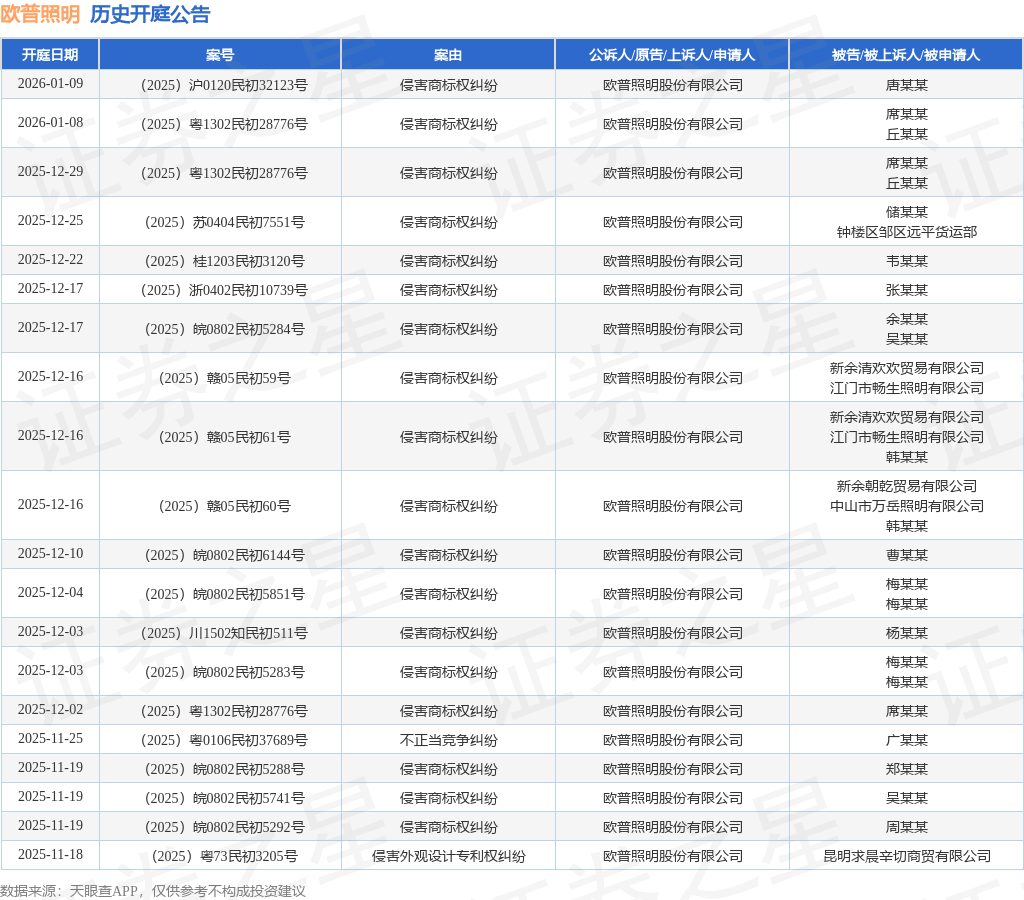Click 侵害商标权纠纷 in 沪0120民初32123号 row
The height and width of the screenshot is (900, 1024).
[x=448, y=85]
